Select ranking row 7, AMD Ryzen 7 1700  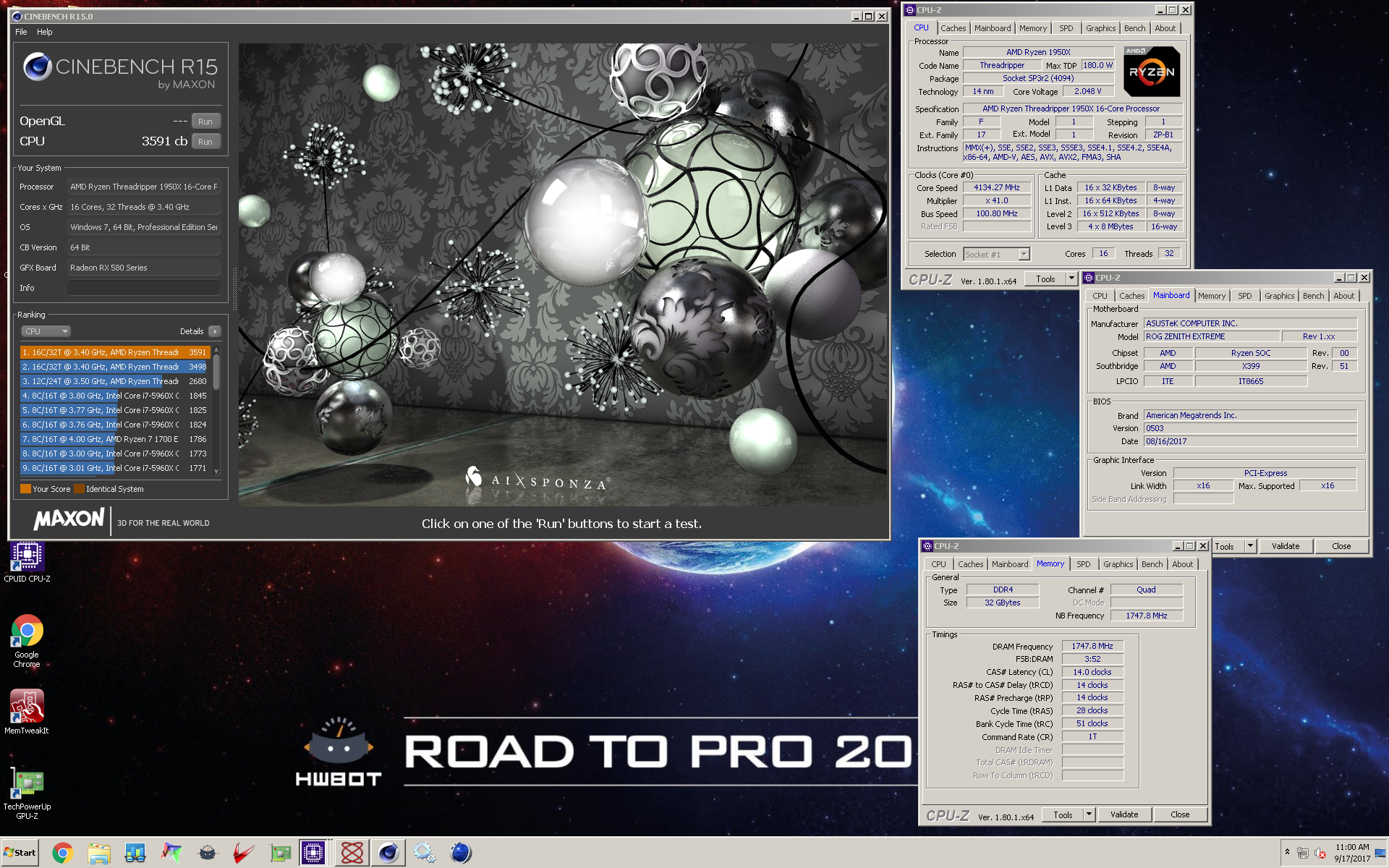pos(115,439)
